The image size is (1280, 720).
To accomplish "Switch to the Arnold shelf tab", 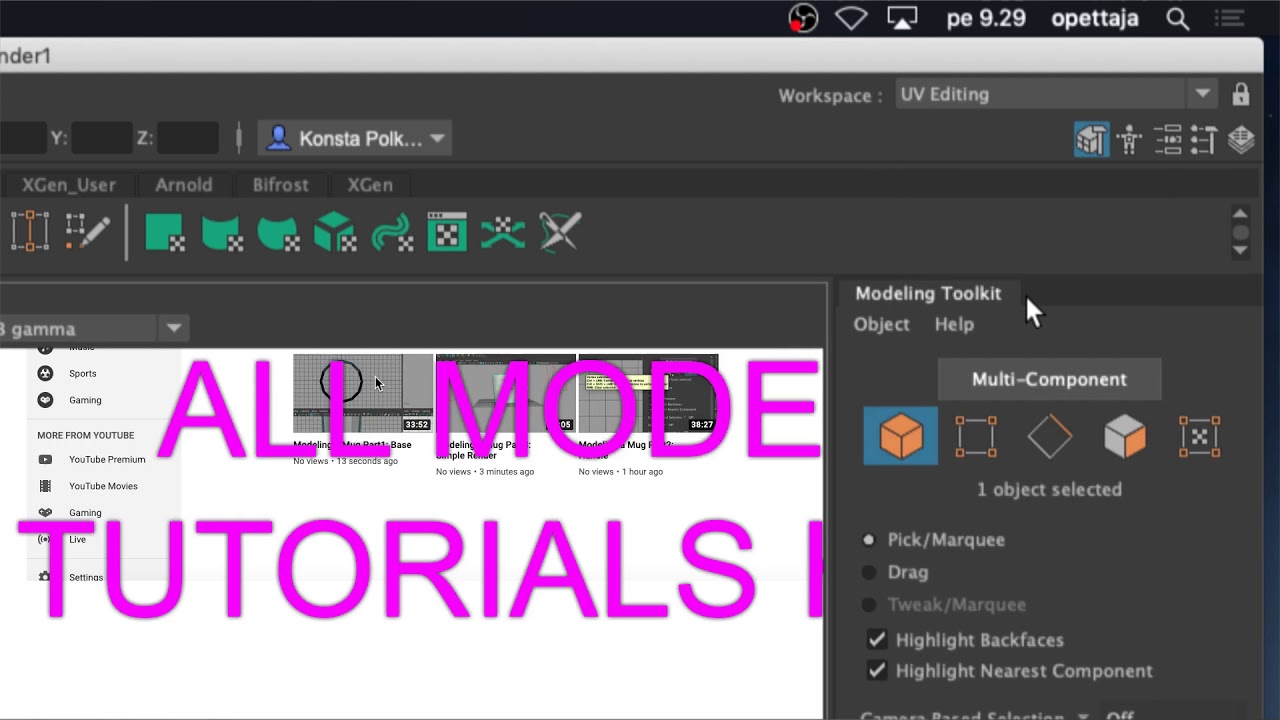I will tap(183, 185).
